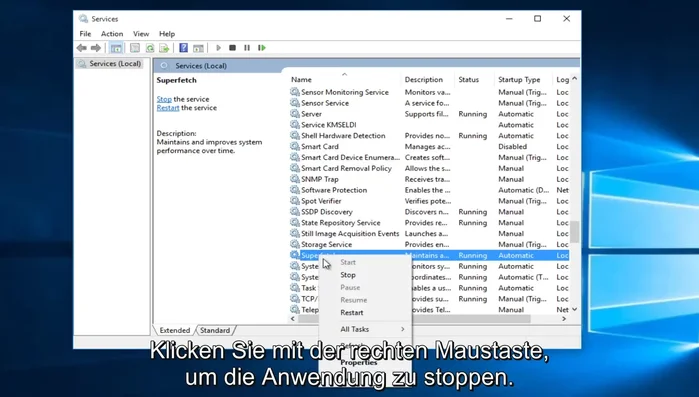
Task: Click the gear icon of Sensor Monitoring Service
Action: pyautogui.click(x=295, y=92)
